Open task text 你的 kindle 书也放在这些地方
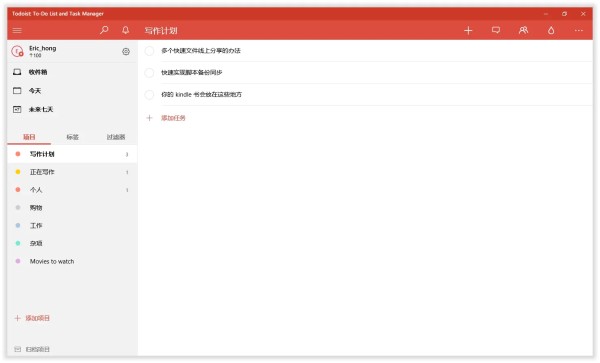Image resolution: width=600 pixels, height=363 pixels. coord(201,94)
